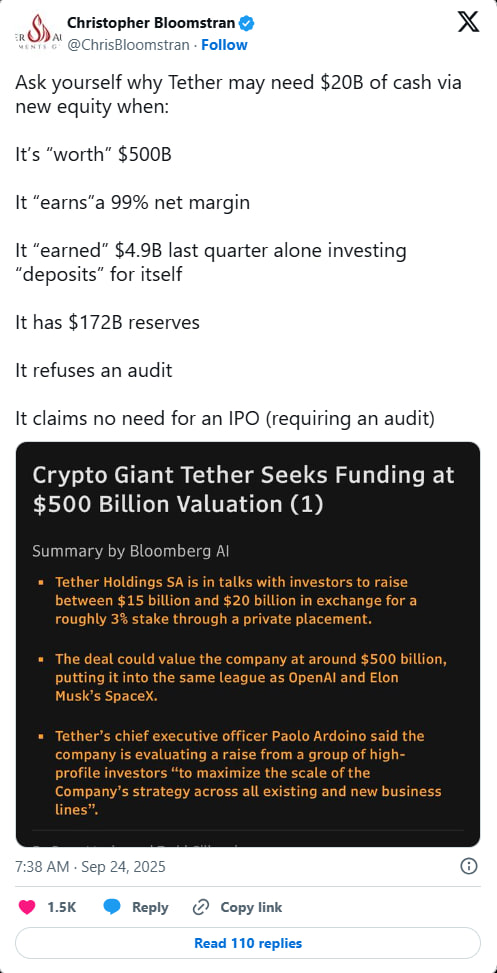Open the tweet info circle icon
497x973 pixels.
(469, 866)
